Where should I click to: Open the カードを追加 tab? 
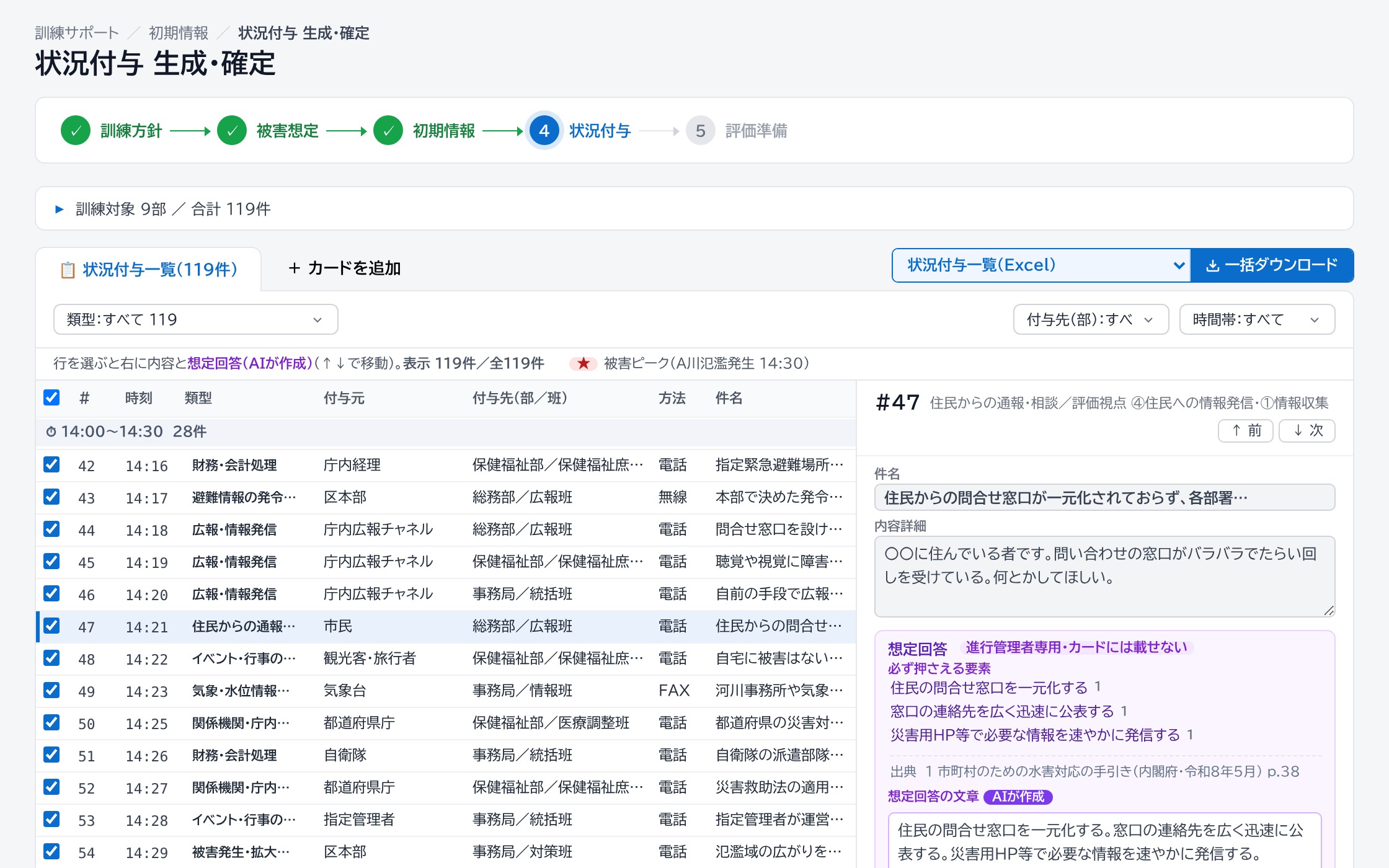(345, 268)
